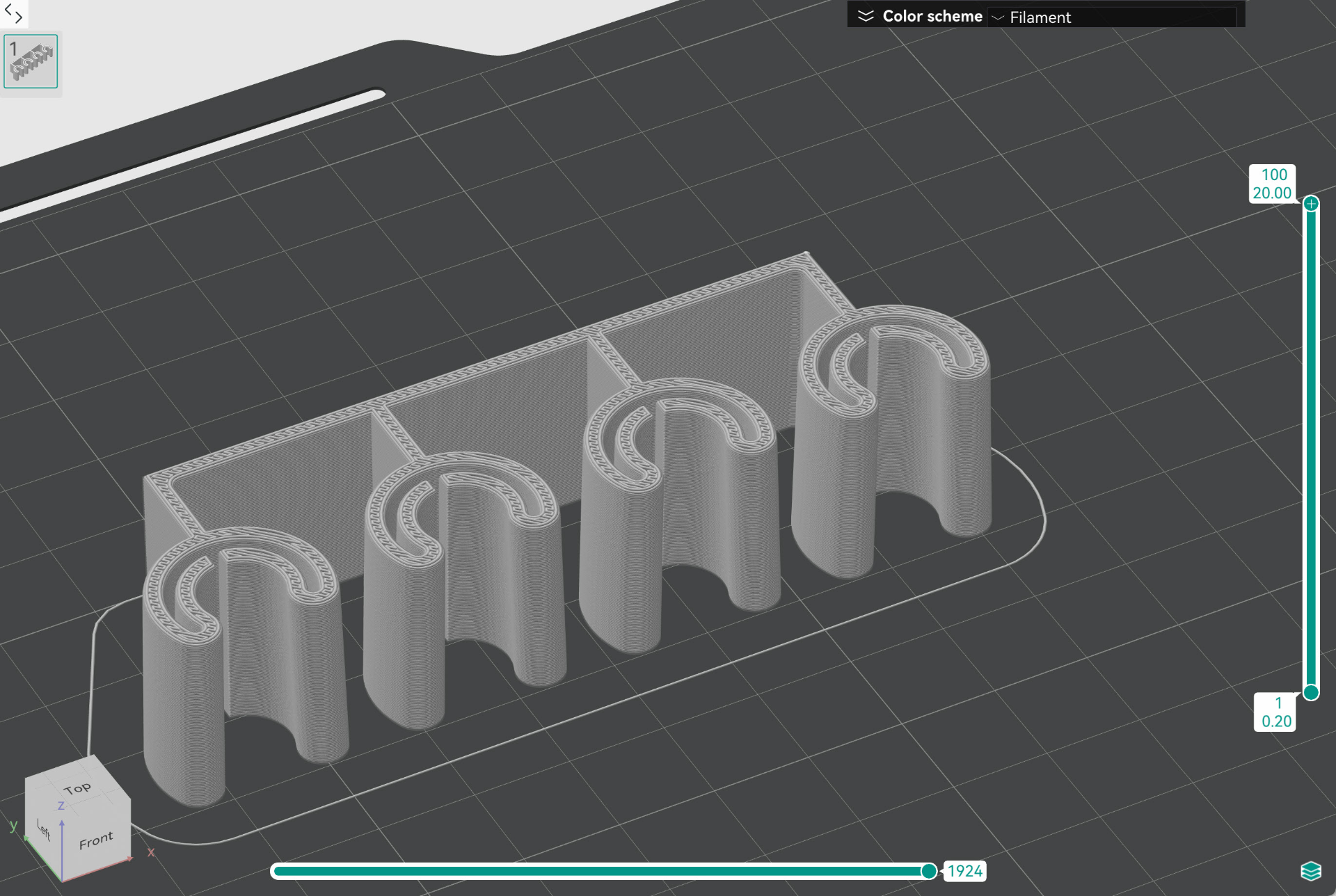Collapse the Color scheme panel chevron
Viewport: 1336px width, 896px height.
click(865, 16)
